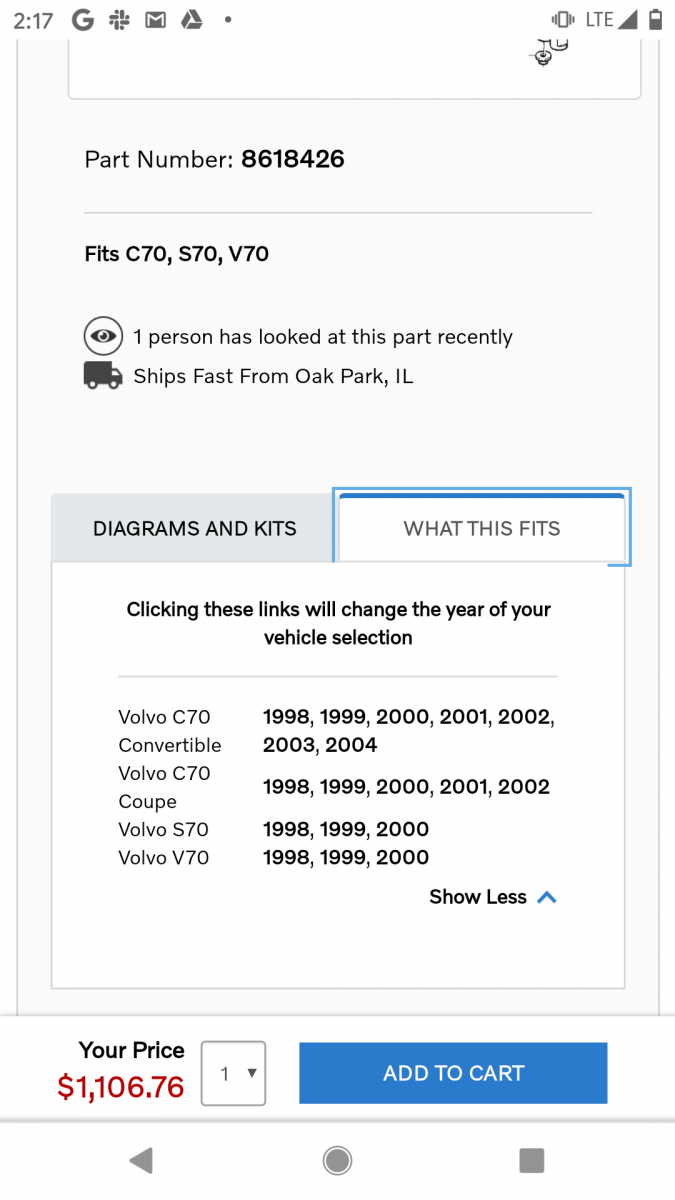Open recent apps with the square button
The width and height of the screenshot is (675, 1200).
pyautogui.click(x=532, y=1159)
